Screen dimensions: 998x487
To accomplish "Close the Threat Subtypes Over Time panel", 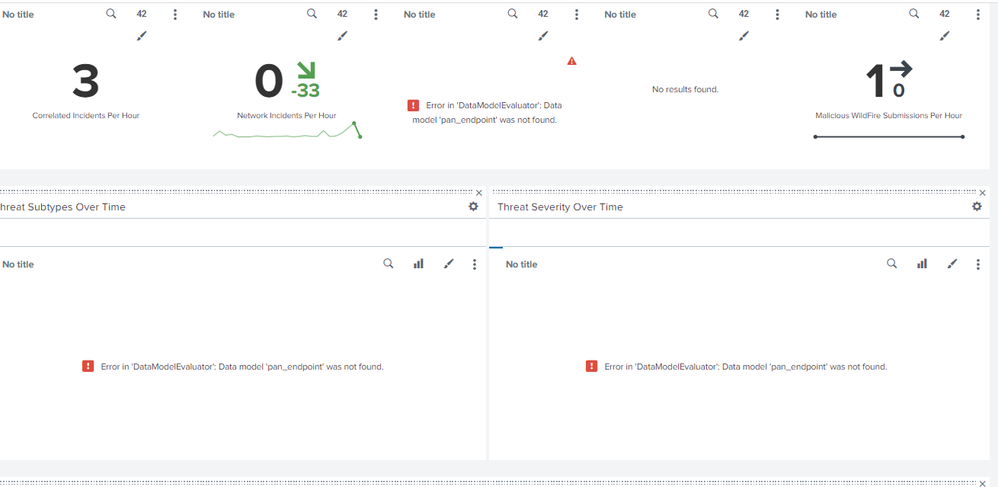I will tap(479, 193).
